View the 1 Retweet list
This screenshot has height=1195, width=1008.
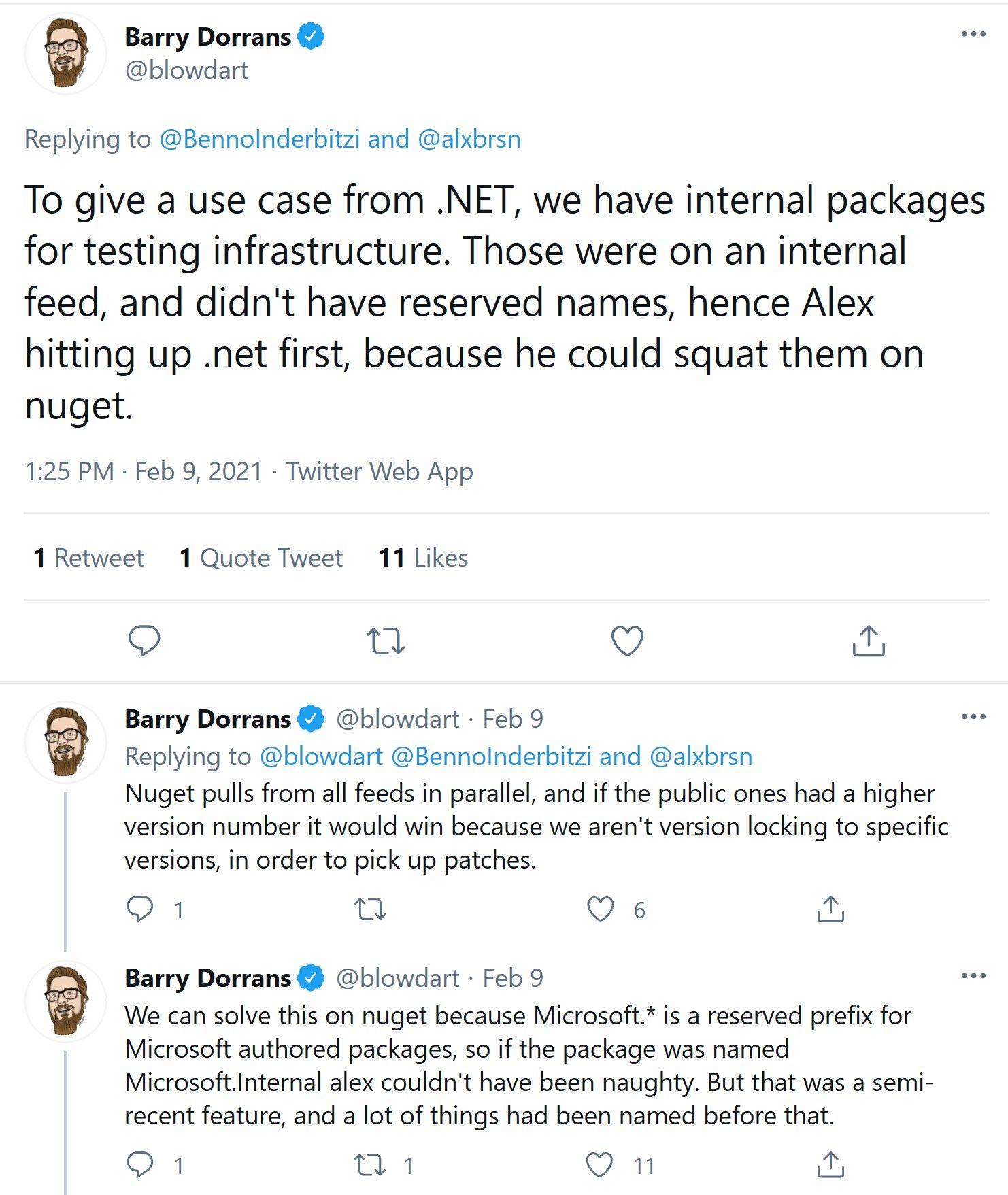pyautogui.click(x=88, y=558)
